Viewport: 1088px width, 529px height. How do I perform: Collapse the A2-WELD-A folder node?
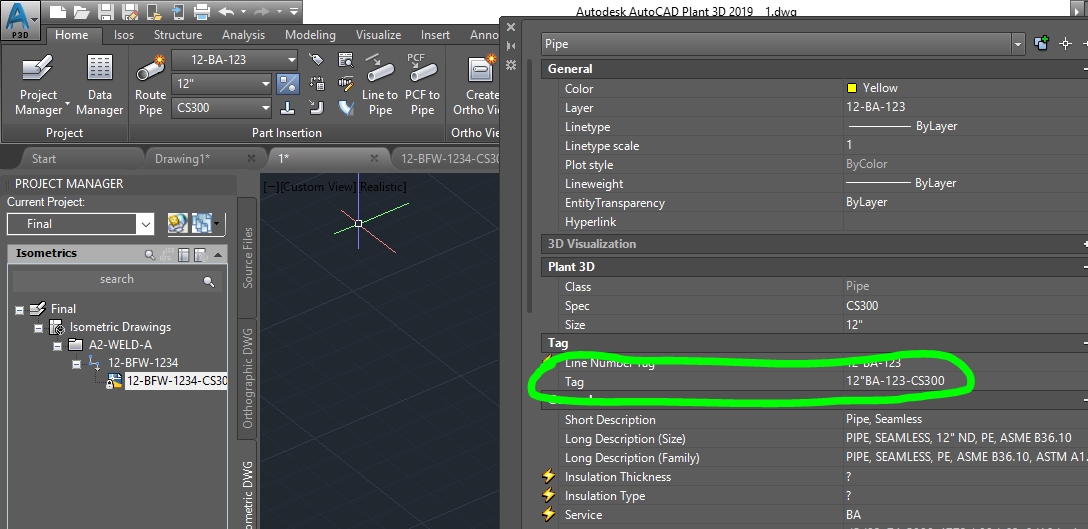(x=58, y=346)
